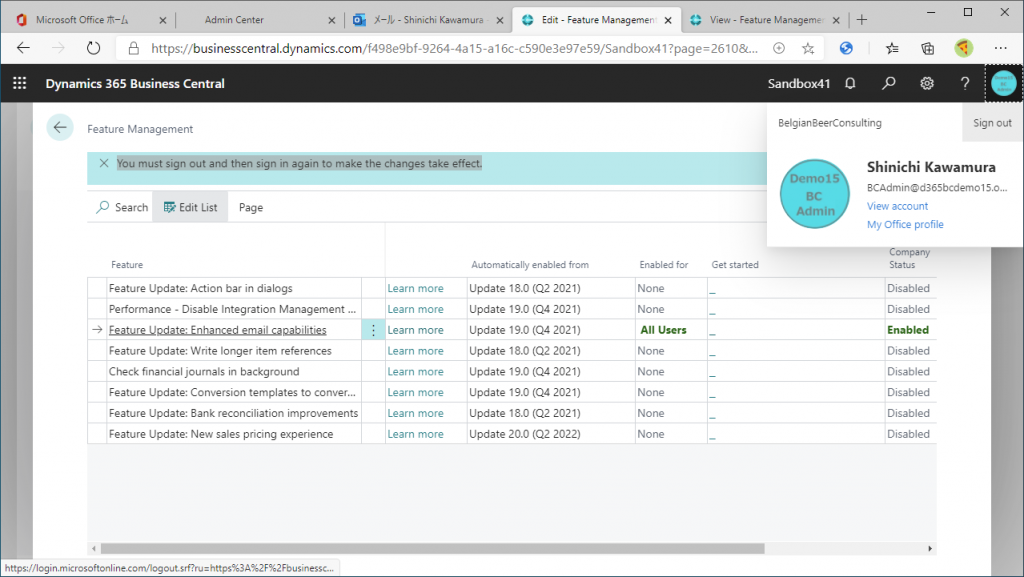
Task: Click the notifications bell icon
Action: 850,84
